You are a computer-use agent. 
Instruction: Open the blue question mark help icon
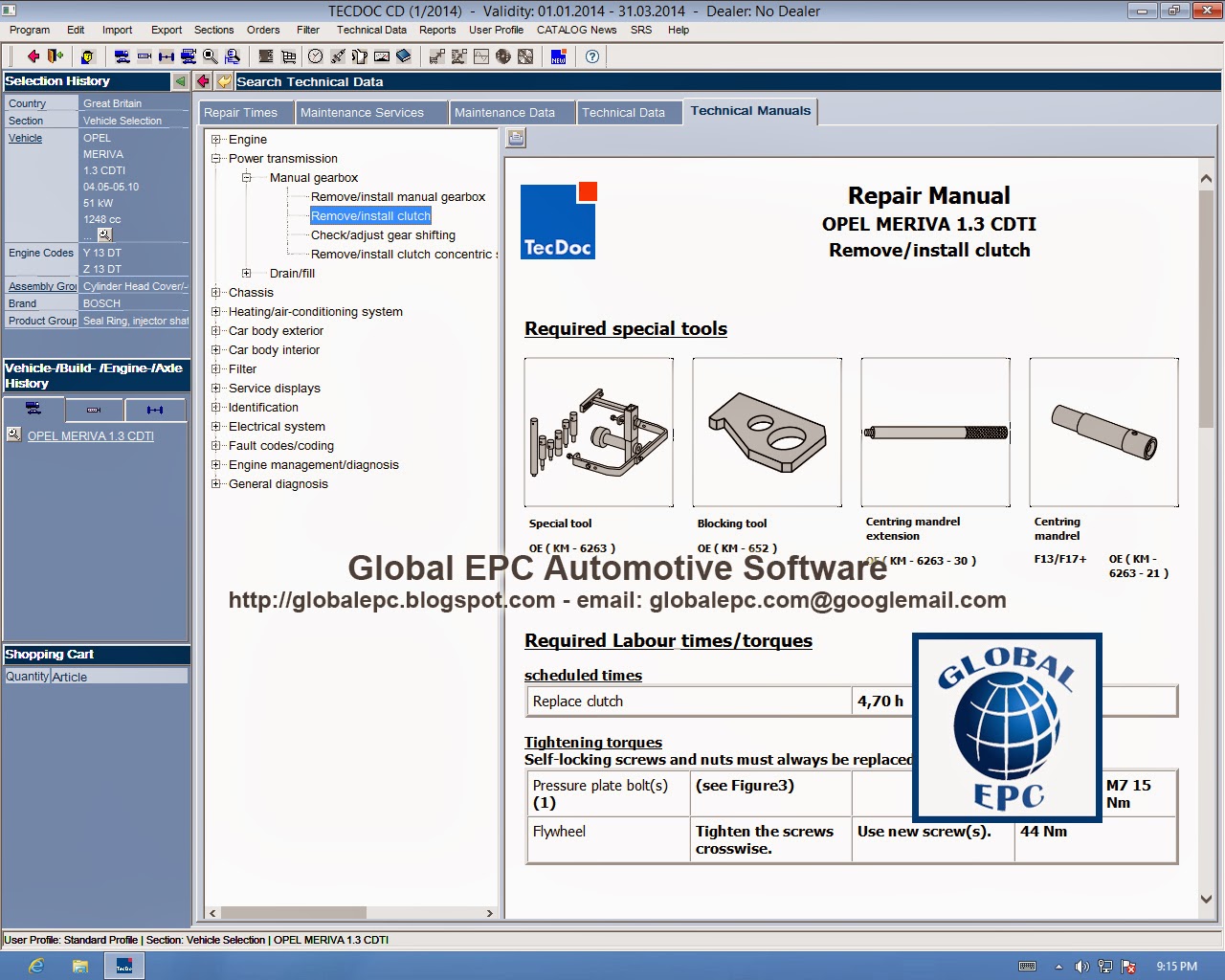pos(592,56)
